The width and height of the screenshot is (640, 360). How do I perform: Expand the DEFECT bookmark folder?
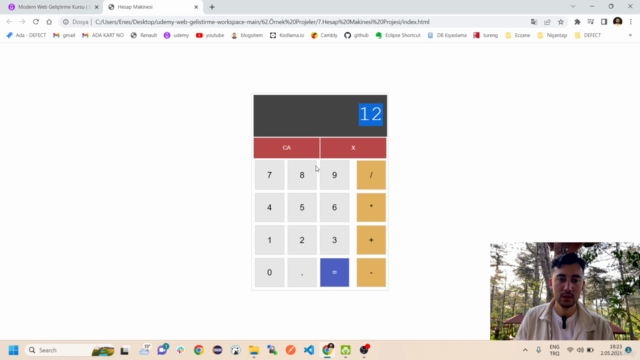pos(588,36)
